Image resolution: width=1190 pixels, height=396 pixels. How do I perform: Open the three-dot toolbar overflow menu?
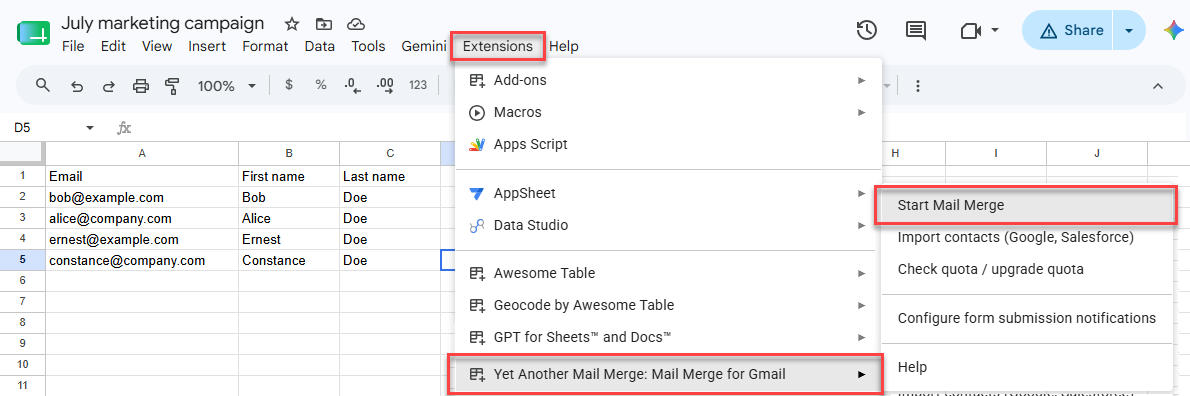click(918, 86)
